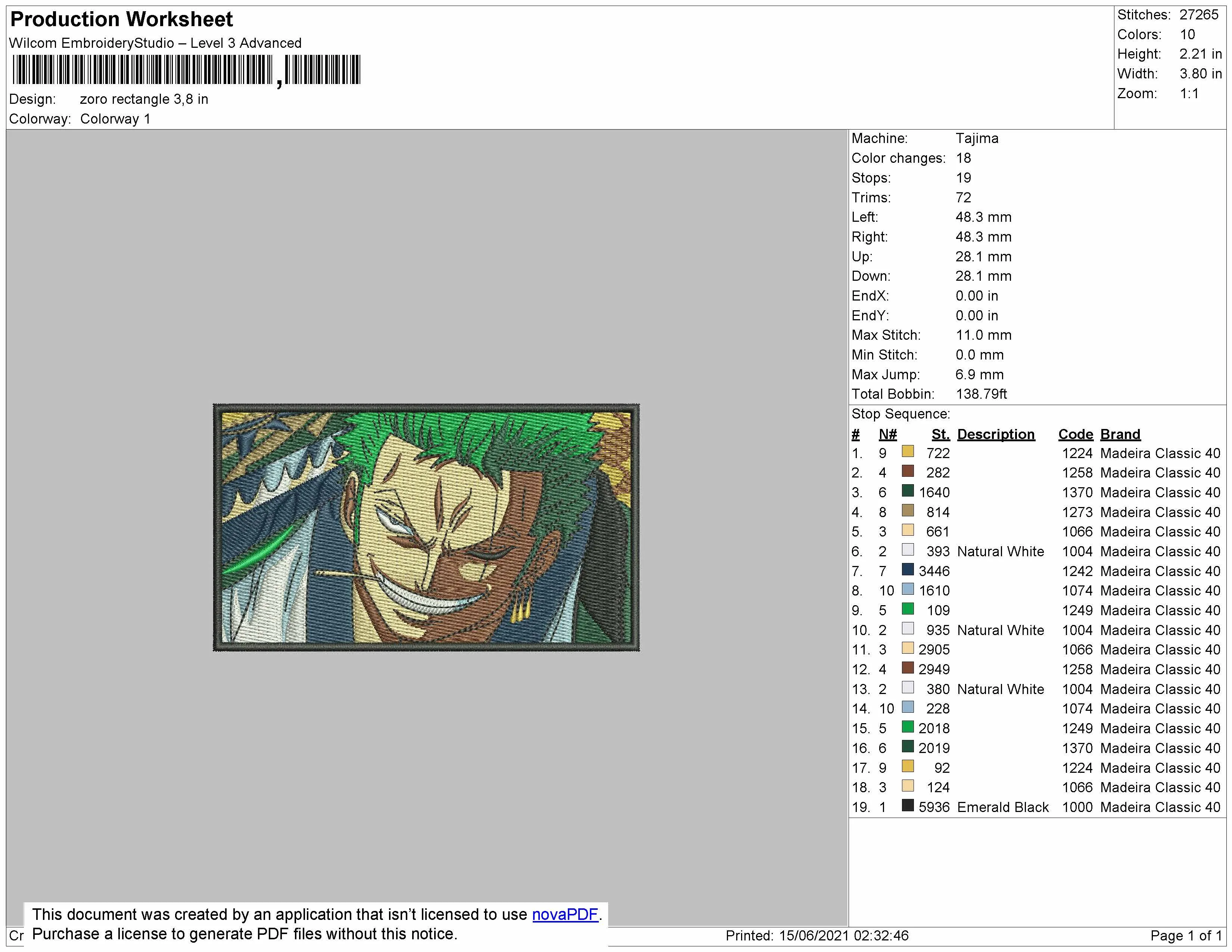Click the 'Natural White' description in row 6
The width and height of the screenshot is (1232, 952).
[1001, 551]
